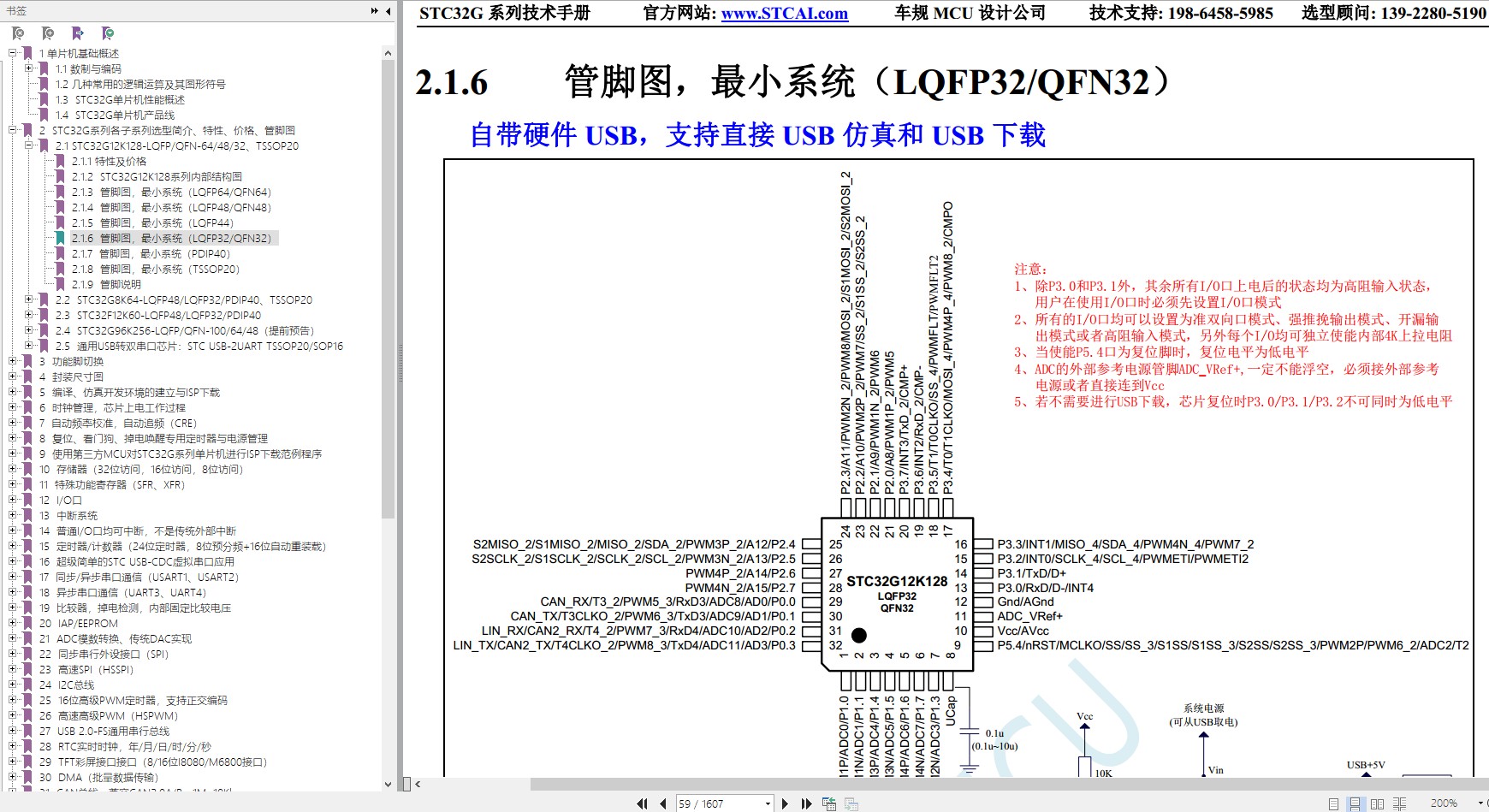Open bookmark 1.2 几种常用的逻辑运算

[140, 84]
